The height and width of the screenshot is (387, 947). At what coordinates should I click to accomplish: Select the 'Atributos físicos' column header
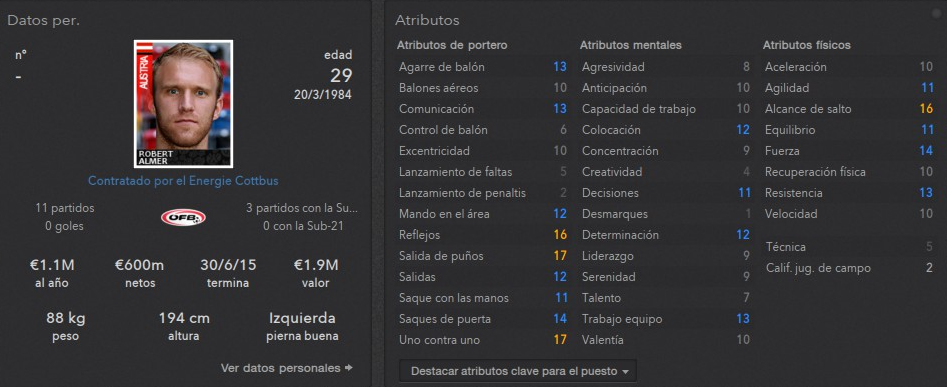tap(806, 45)
